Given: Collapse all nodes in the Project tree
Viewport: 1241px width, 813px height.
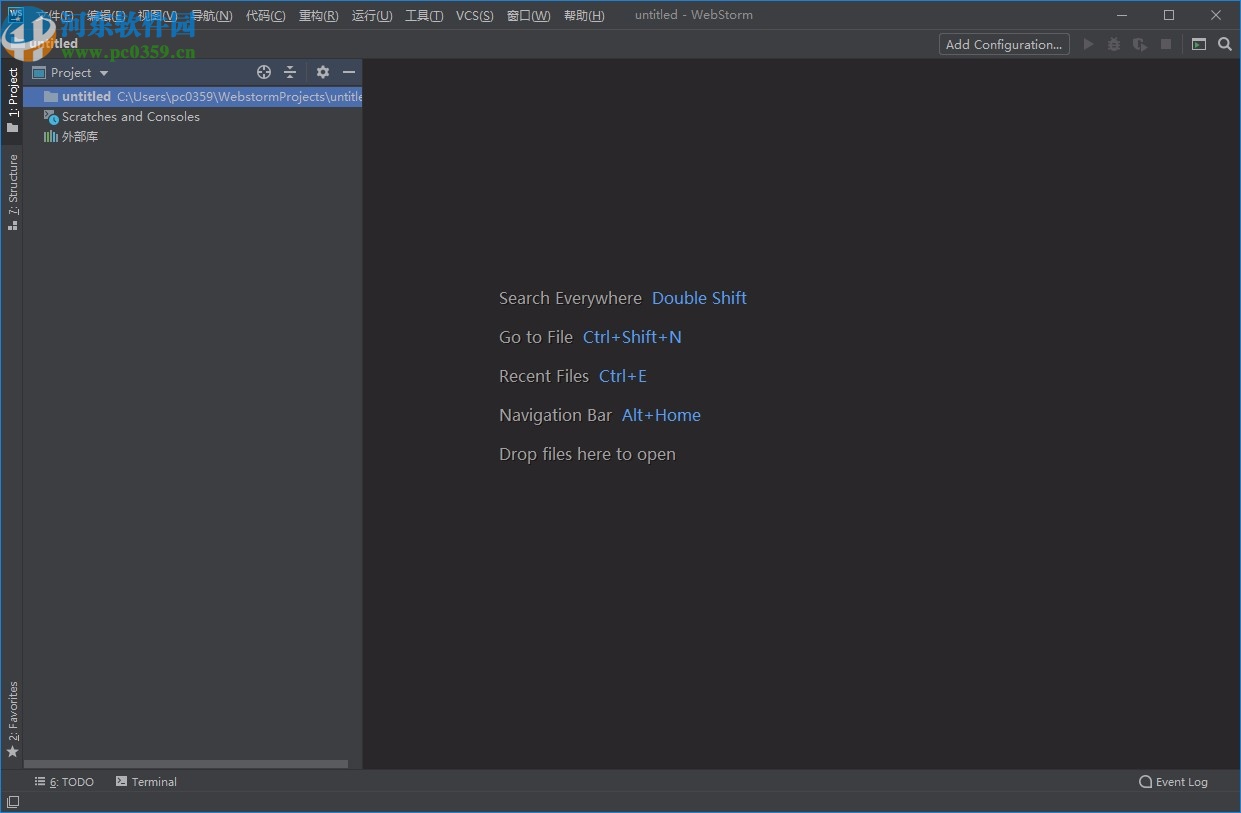Looking at the screenshot, I should pyautogui.click(x=290, y=72).
